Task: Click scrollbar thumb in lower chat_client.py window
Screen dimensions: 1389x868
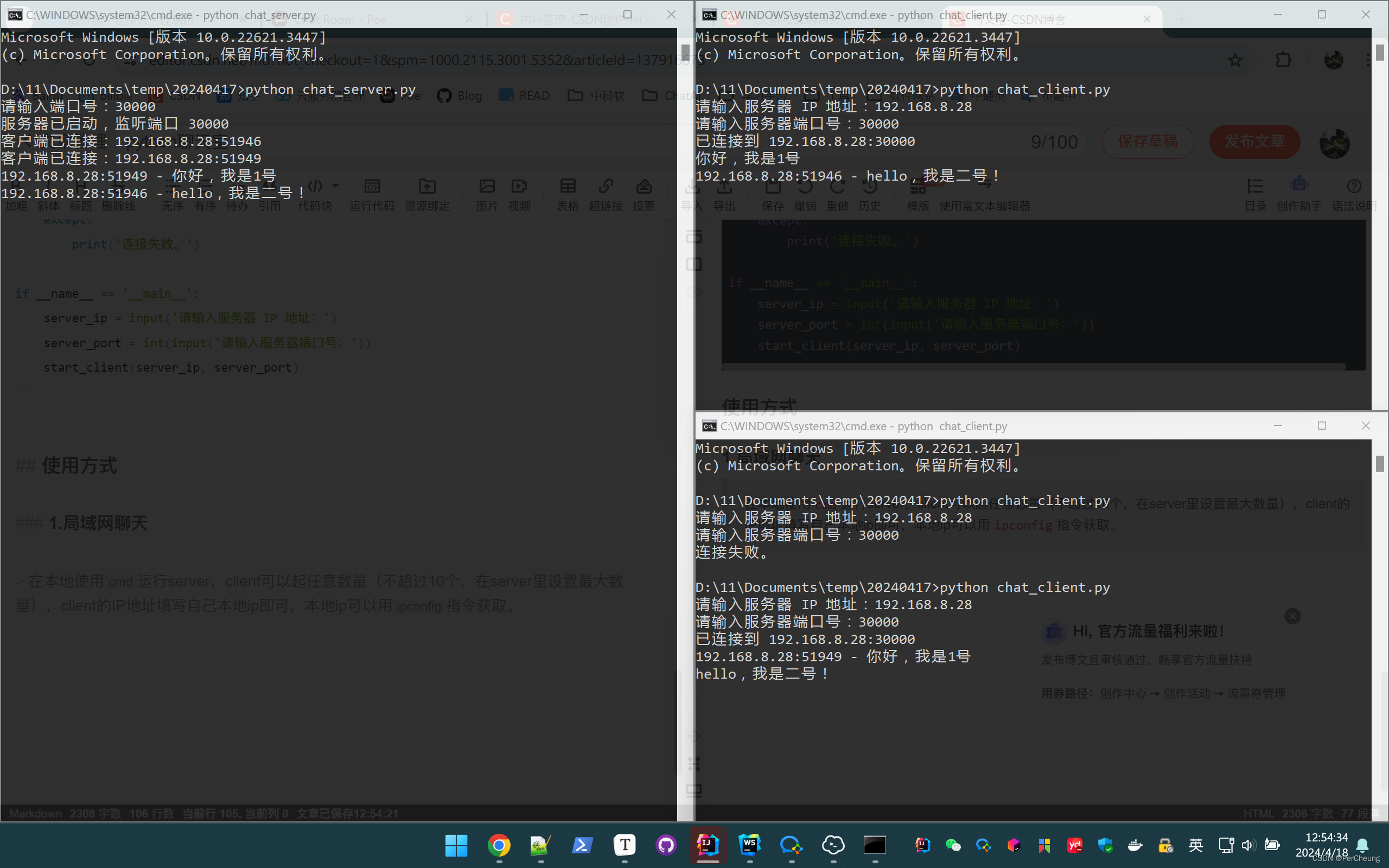Action: tap(1380, 463)
